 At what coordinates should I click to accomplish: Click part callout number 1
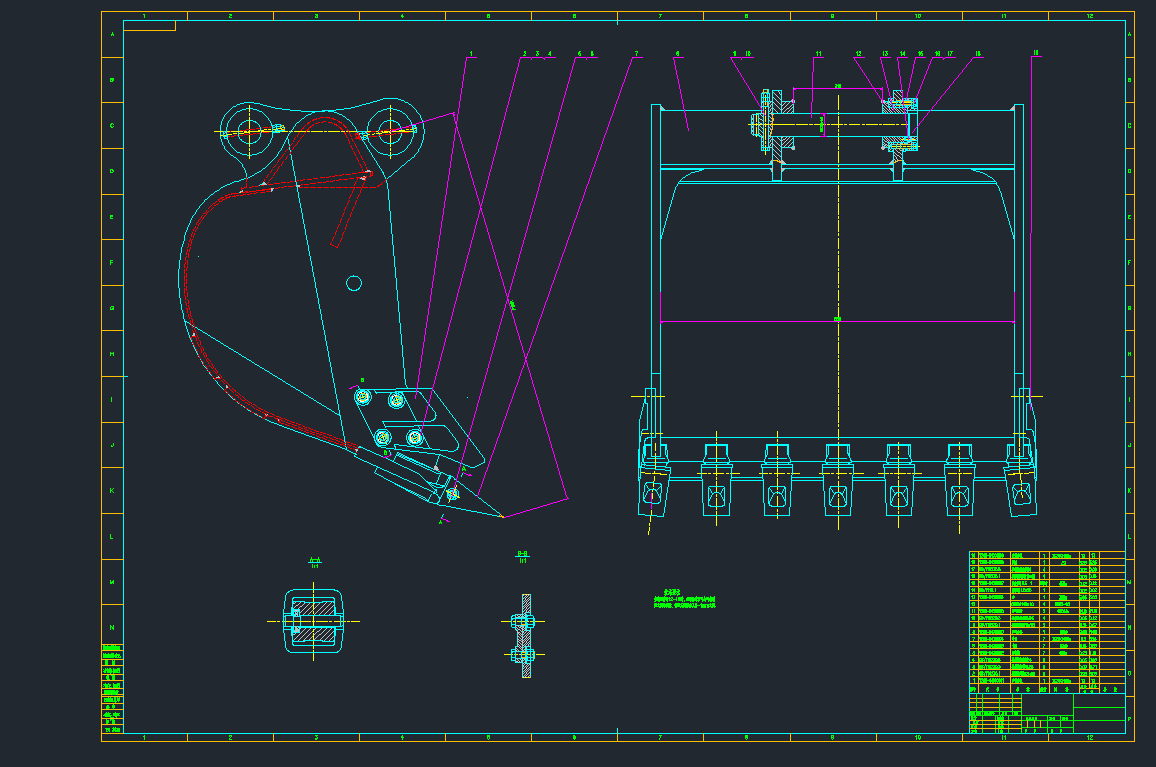[470, 53]
